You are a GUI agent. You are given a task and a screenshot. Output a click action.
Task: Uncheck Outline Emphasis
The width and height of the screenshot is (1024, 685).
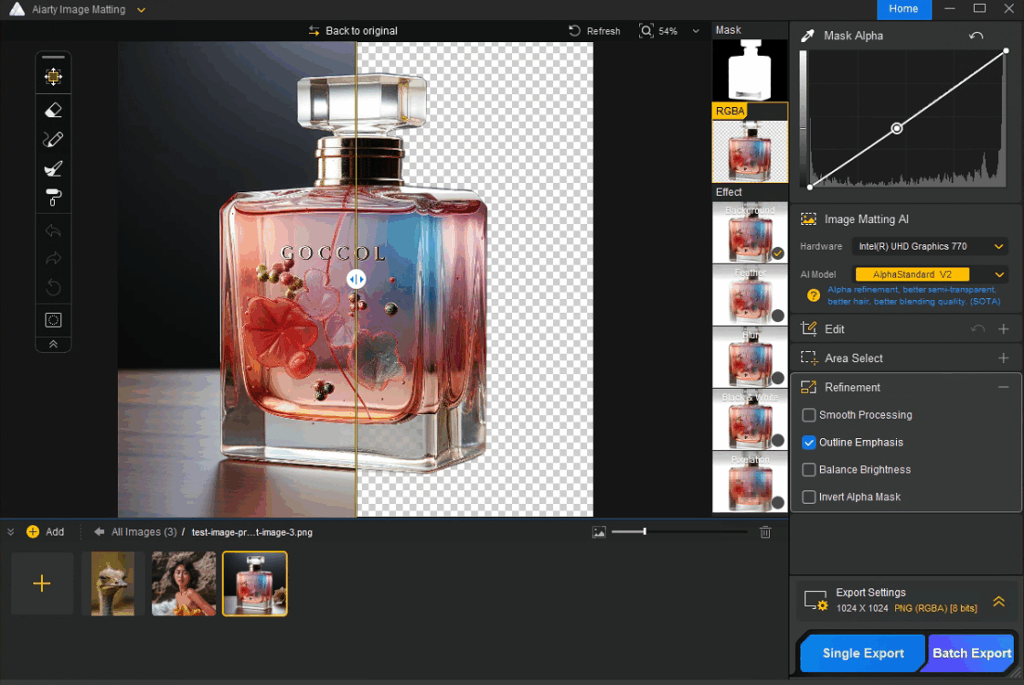pos(809,442)
